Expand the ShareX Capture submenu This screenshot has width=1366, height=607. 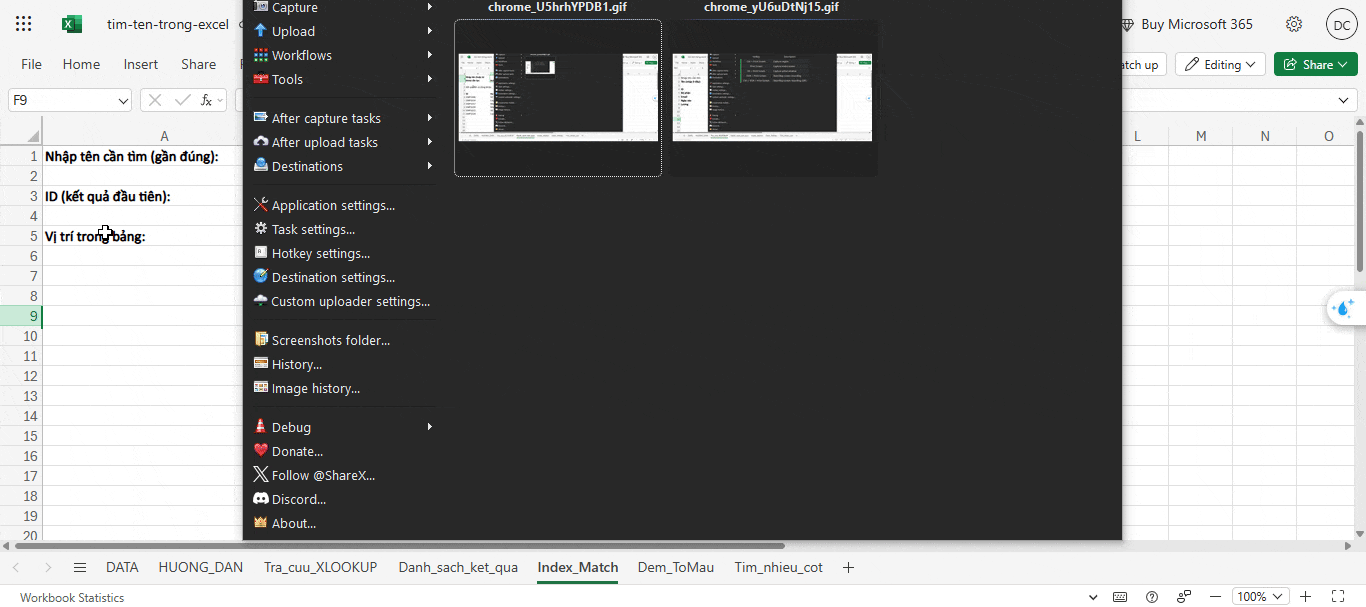430,7
